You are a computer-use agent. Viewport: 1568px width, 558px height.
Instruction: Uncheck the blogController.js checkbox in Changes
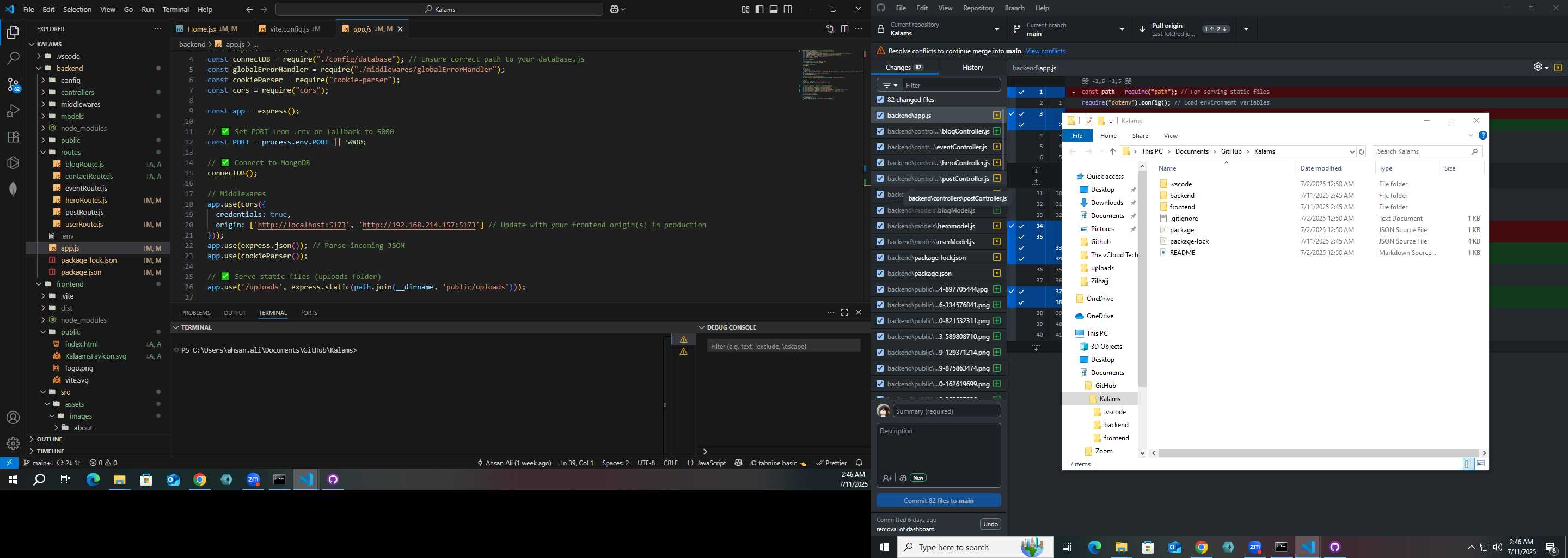(880, 131)
